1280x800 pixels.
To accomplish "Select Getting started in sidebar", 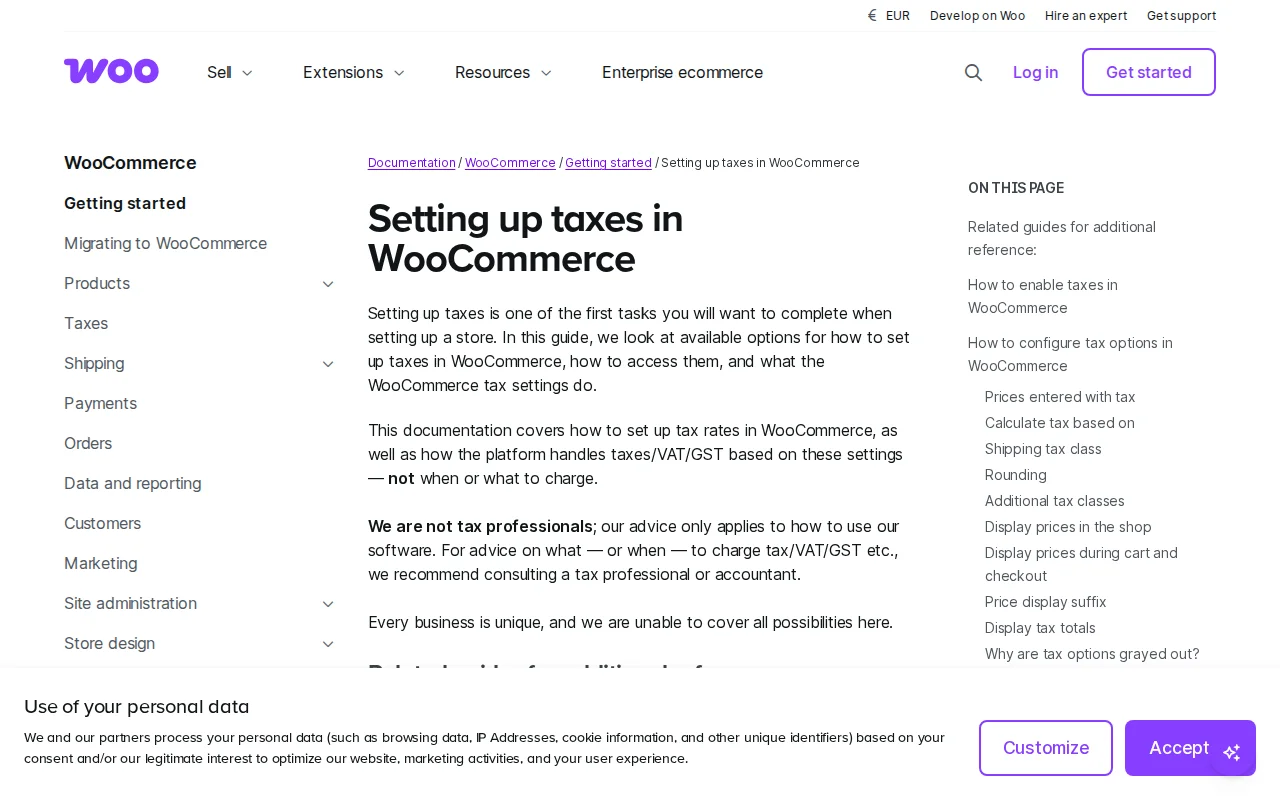I will (x=125, y=203).
